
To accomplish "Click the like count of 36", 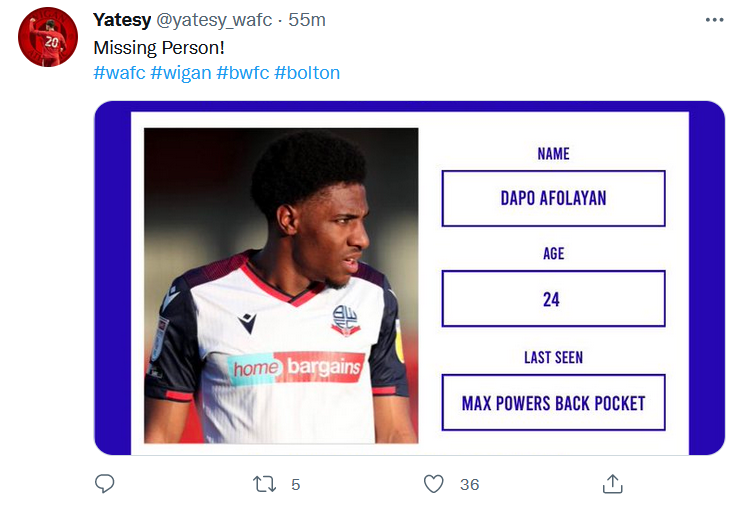I will click(469, 485).
